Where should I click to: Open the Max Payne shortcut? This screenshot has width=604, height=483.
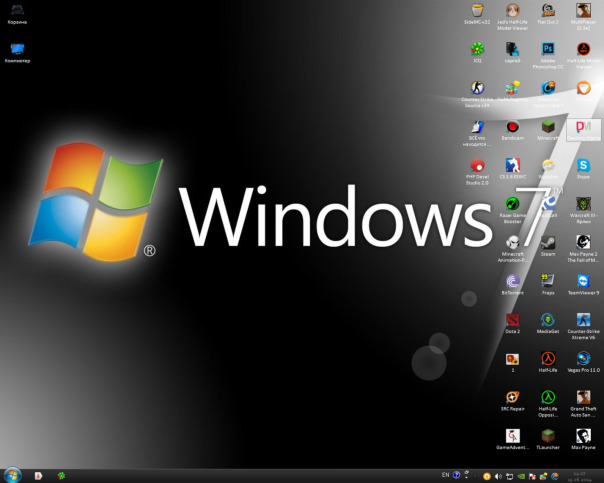click(583, 439)
